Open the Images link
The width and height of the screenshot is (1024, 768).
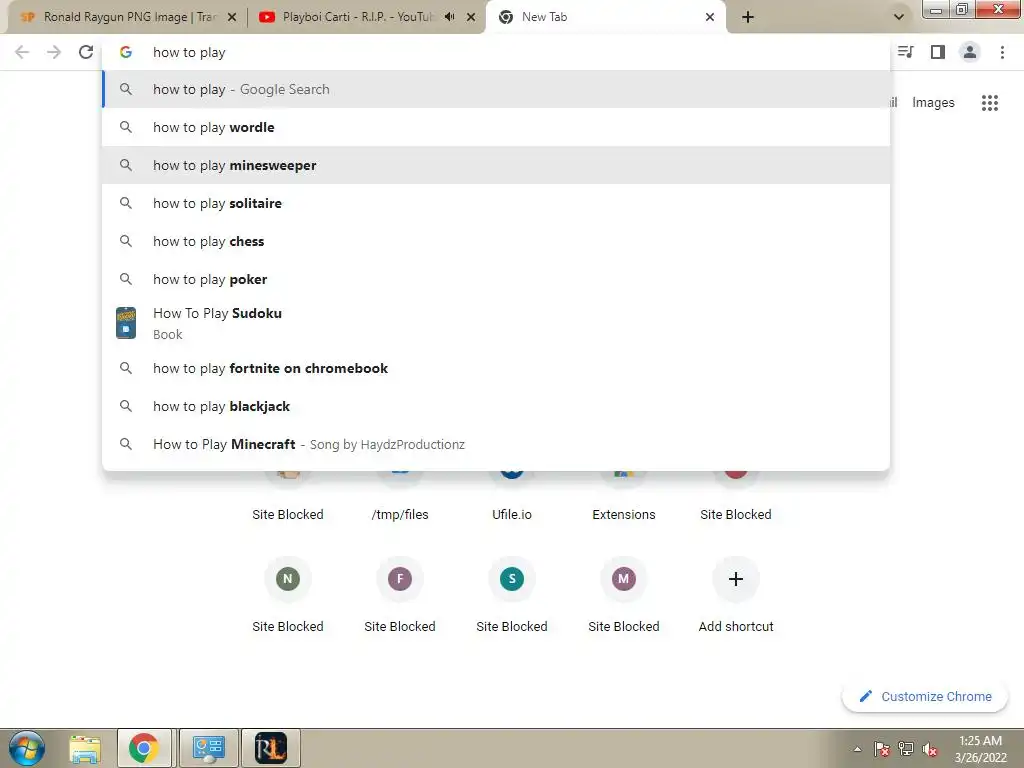click(933, 103)
